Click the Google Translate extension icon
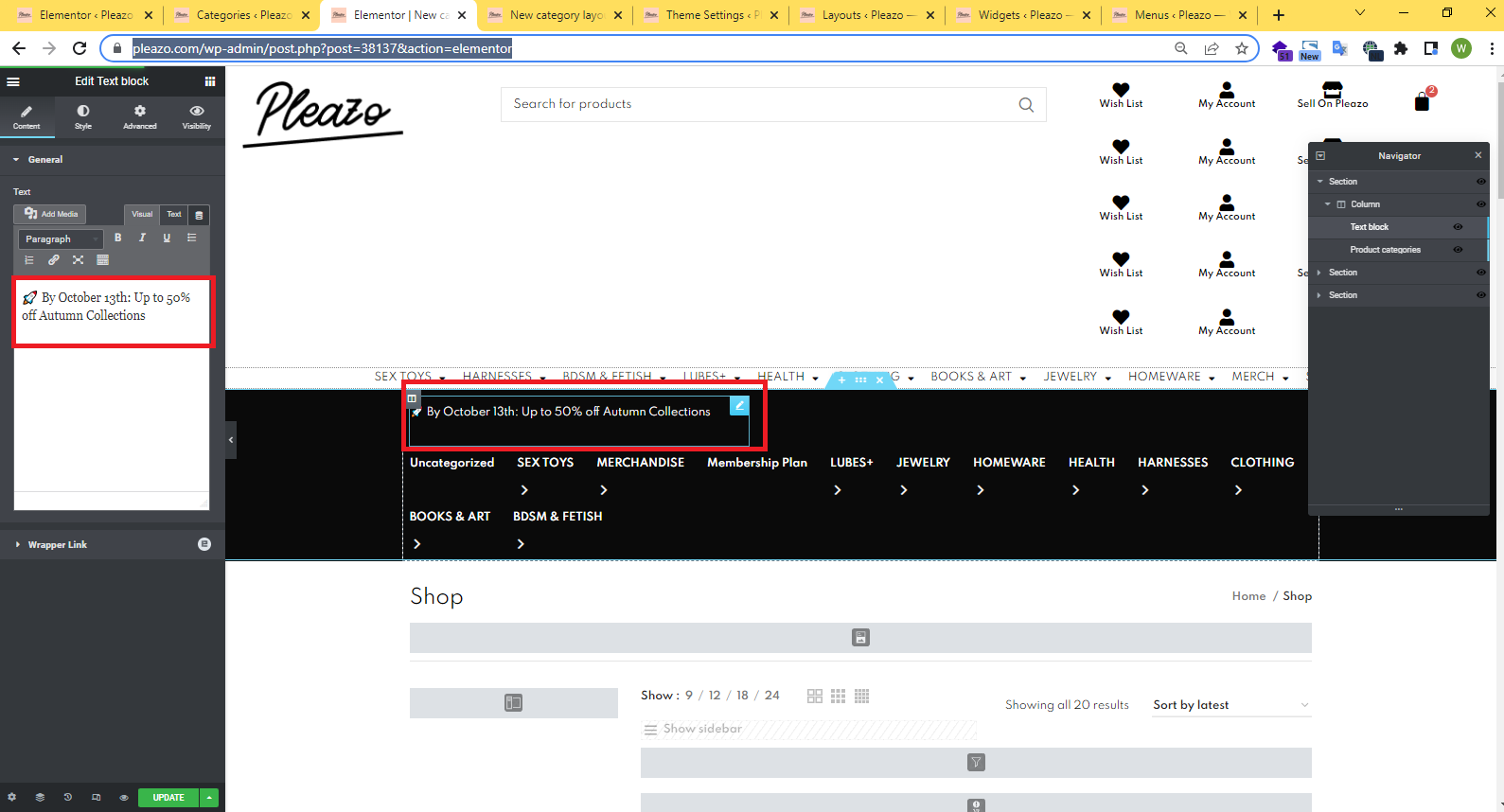 [1340, 48]
